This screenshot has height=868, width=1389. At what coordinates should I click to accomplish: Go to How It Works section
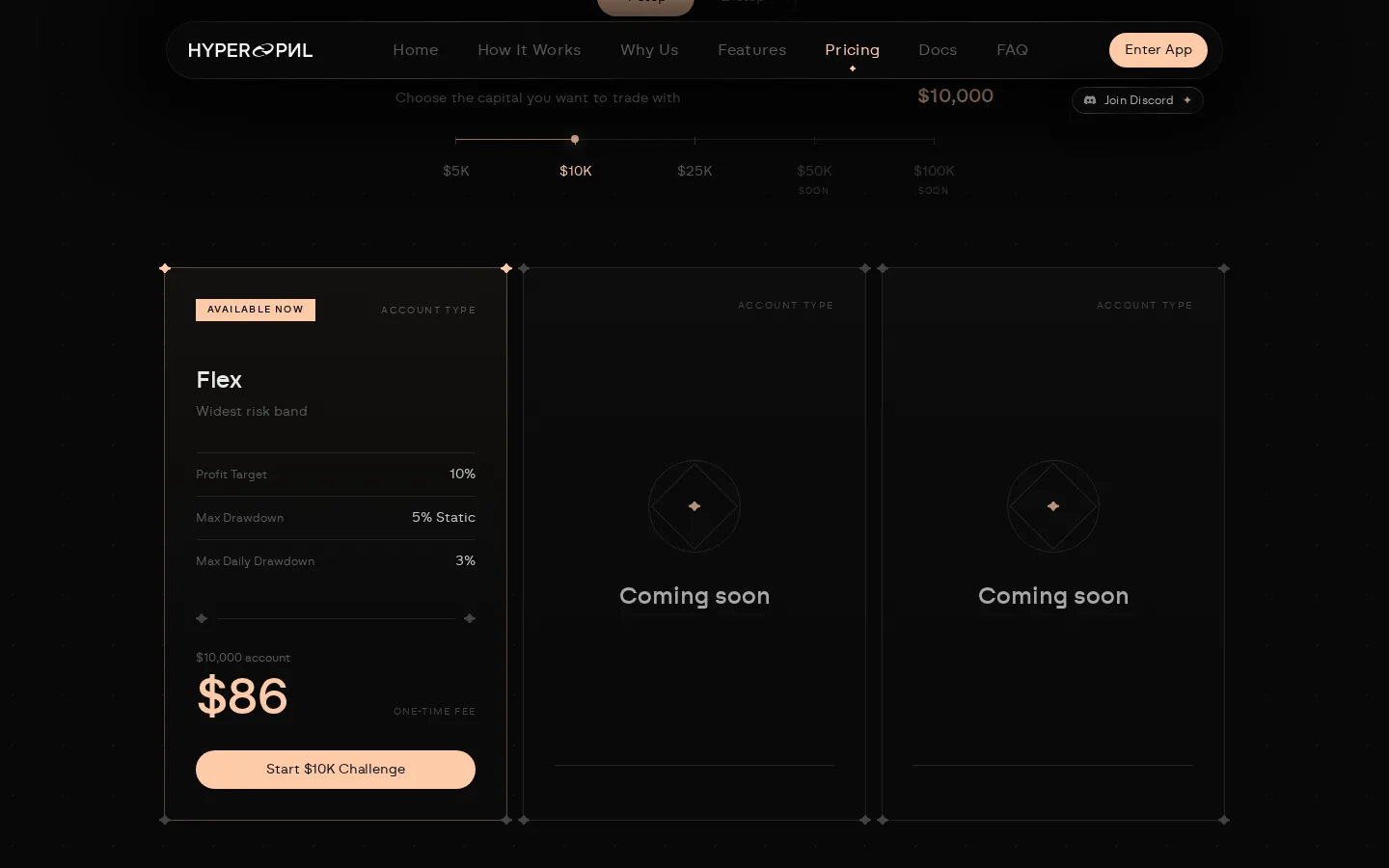[530, 50]
